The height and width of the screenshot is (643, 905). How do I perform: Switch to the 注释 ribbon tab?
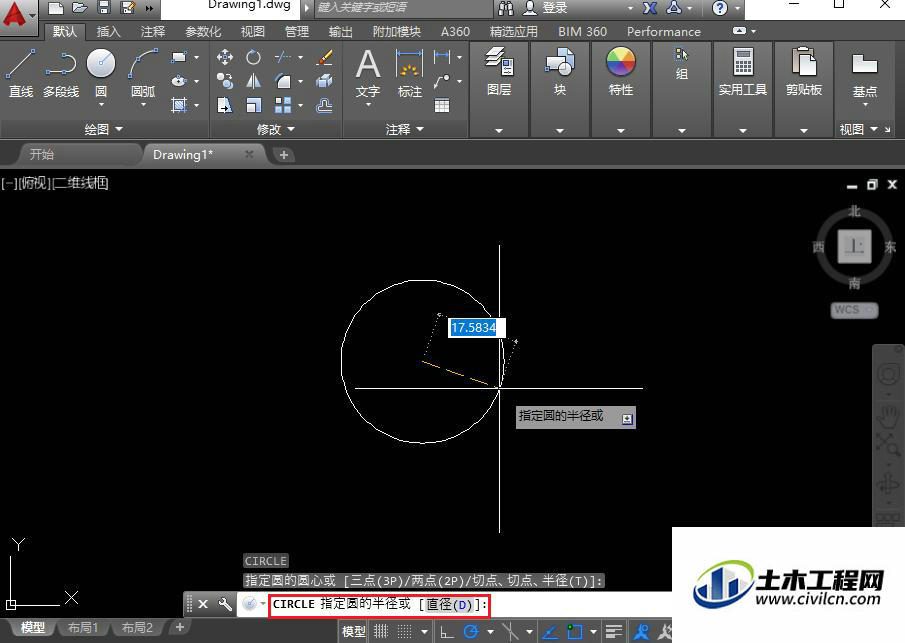click(152, 31)
